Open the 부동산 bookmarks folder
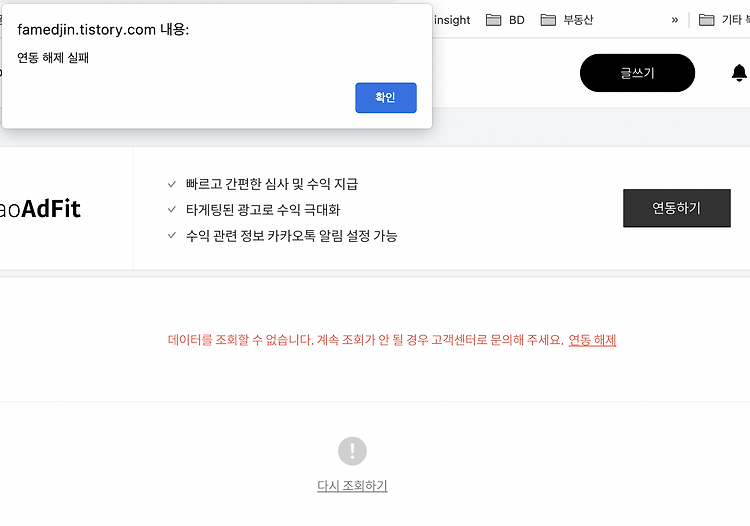Screen dimensions: 750x526 pos(567,20)
